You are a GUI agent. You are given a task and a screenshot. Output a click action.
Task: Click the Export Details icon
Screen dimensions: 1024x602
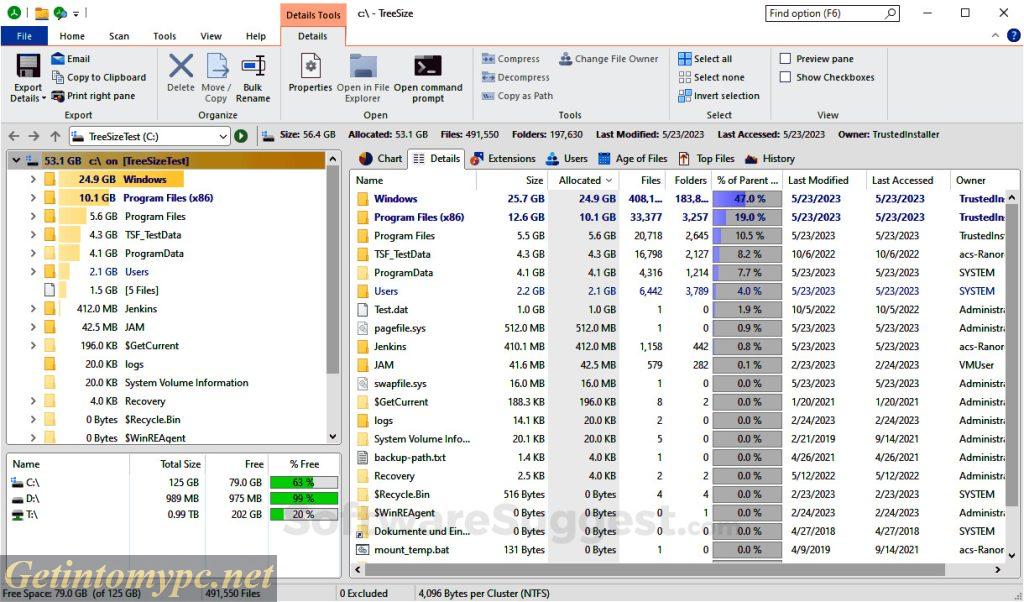[x=27, y=66]
